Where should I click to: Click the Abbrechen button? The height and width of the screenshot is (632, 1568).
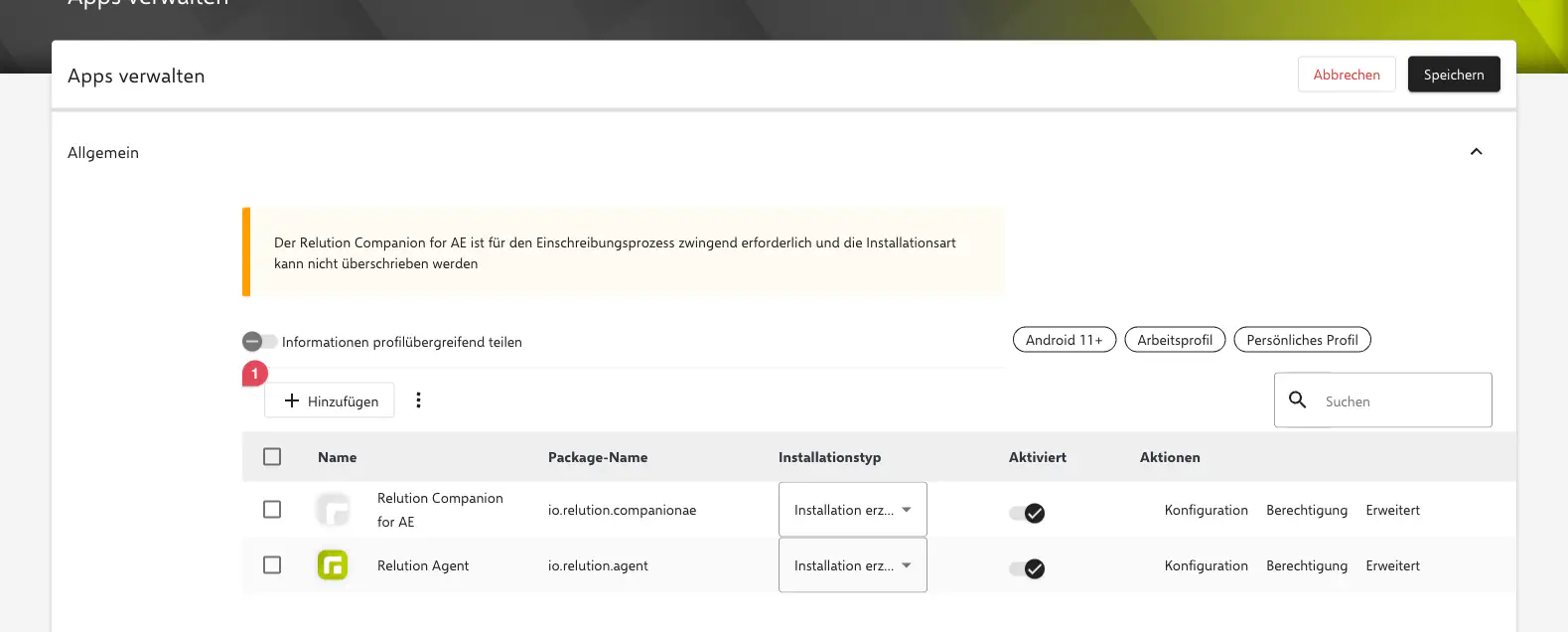point(1347,75)
